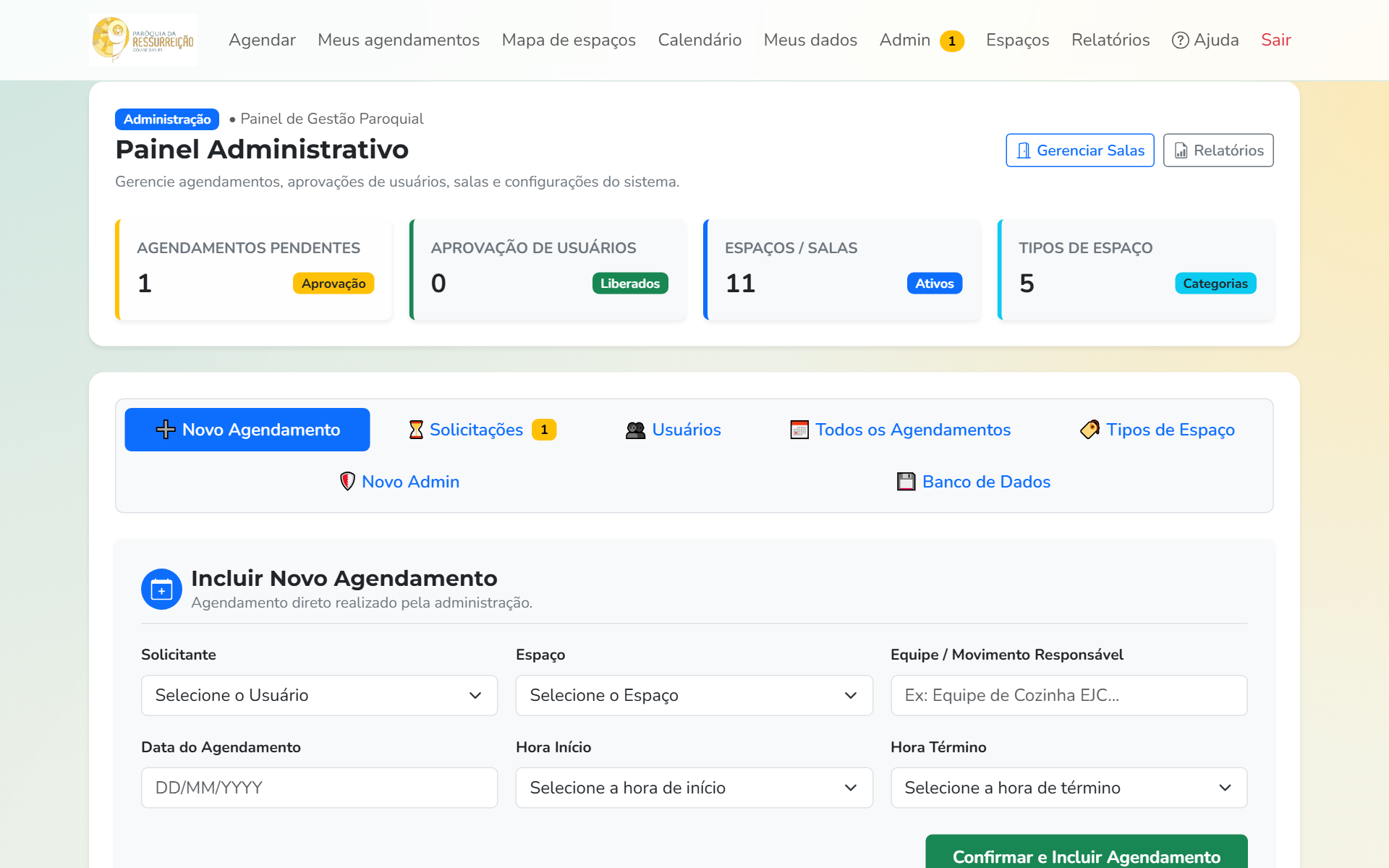Viewport: 1389px width, 868px height.
Task: Focus the Data do Agendamento date field
Action: 319,788
